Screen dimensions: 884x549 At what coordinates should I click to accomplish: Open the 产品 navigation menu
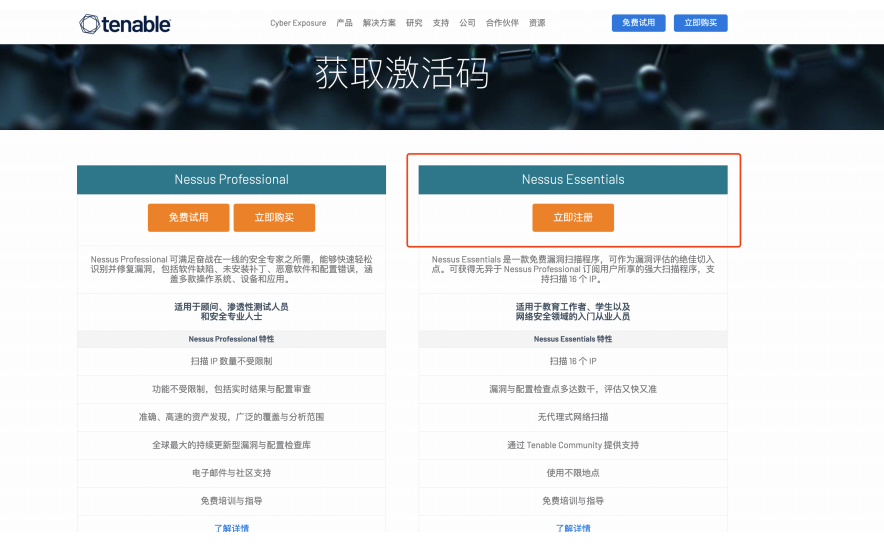344,23
